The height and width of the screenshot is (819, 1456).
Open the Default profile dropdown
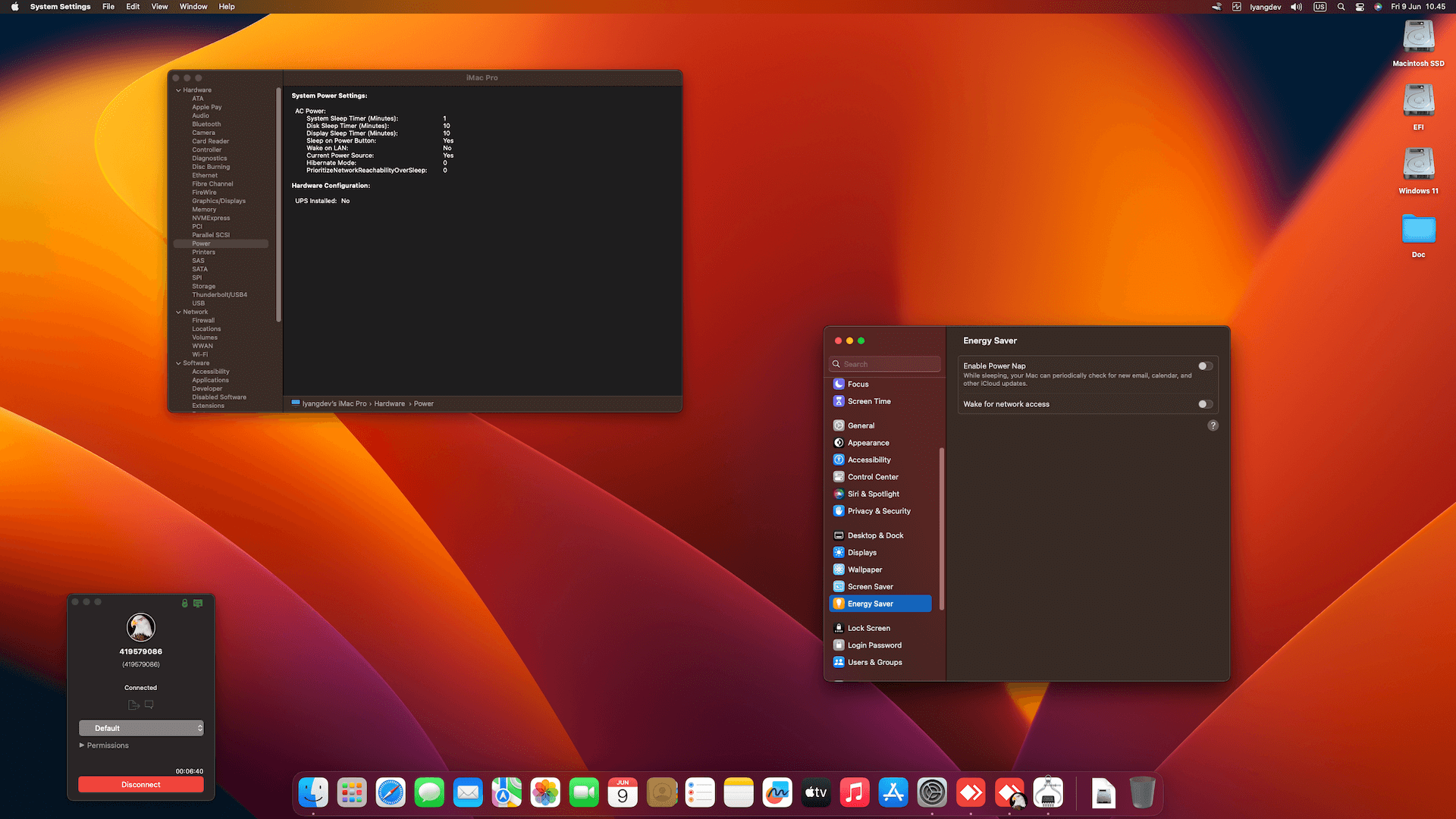[x=141, y=728]
